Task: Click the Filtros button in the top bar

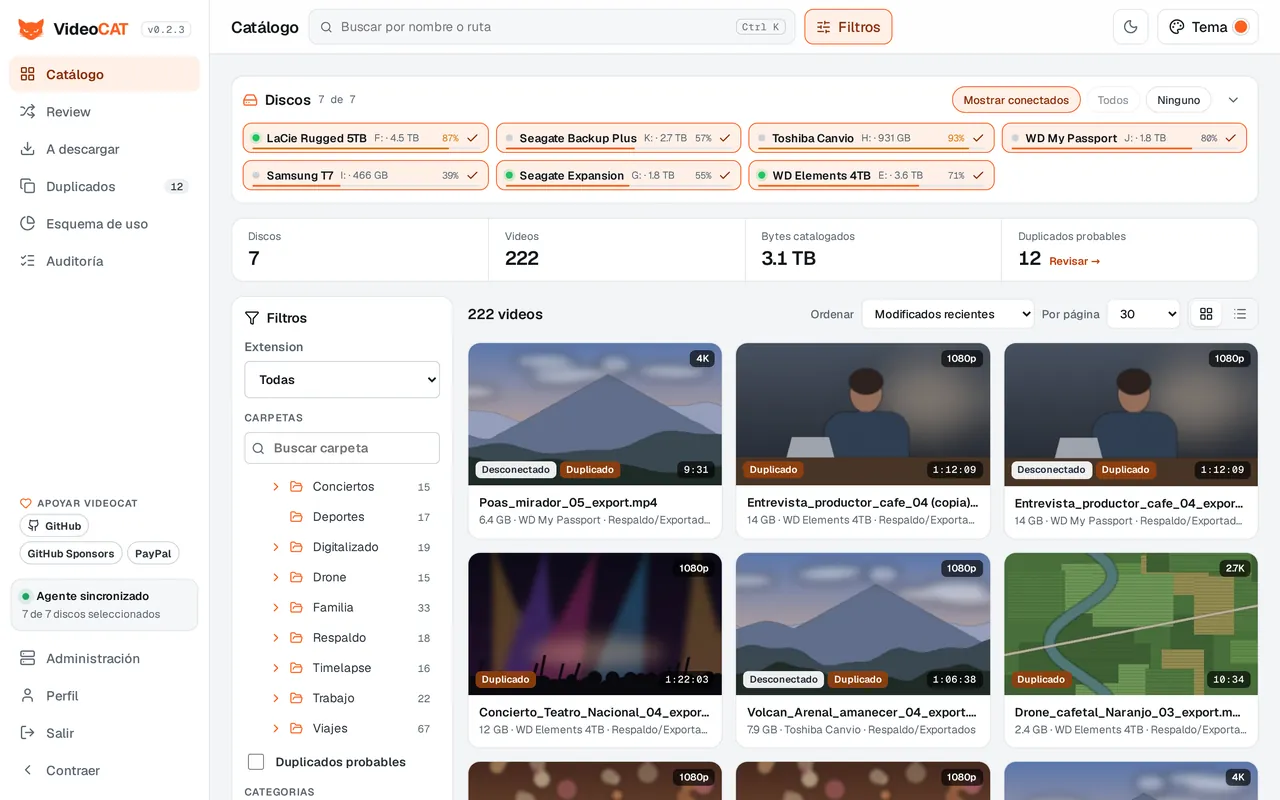Action: tap(848, 27)
